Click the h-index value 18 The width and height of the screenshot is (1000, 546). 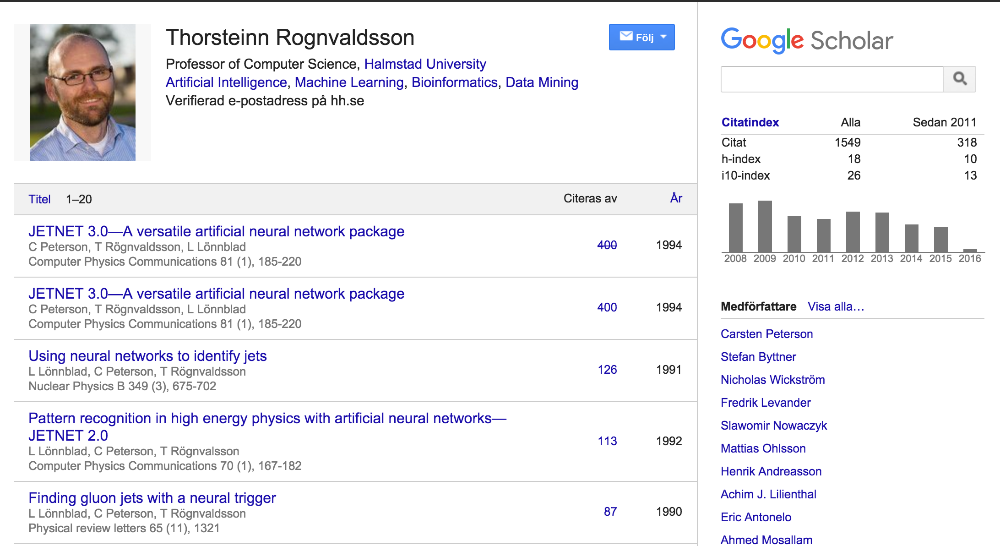(854, 159)
